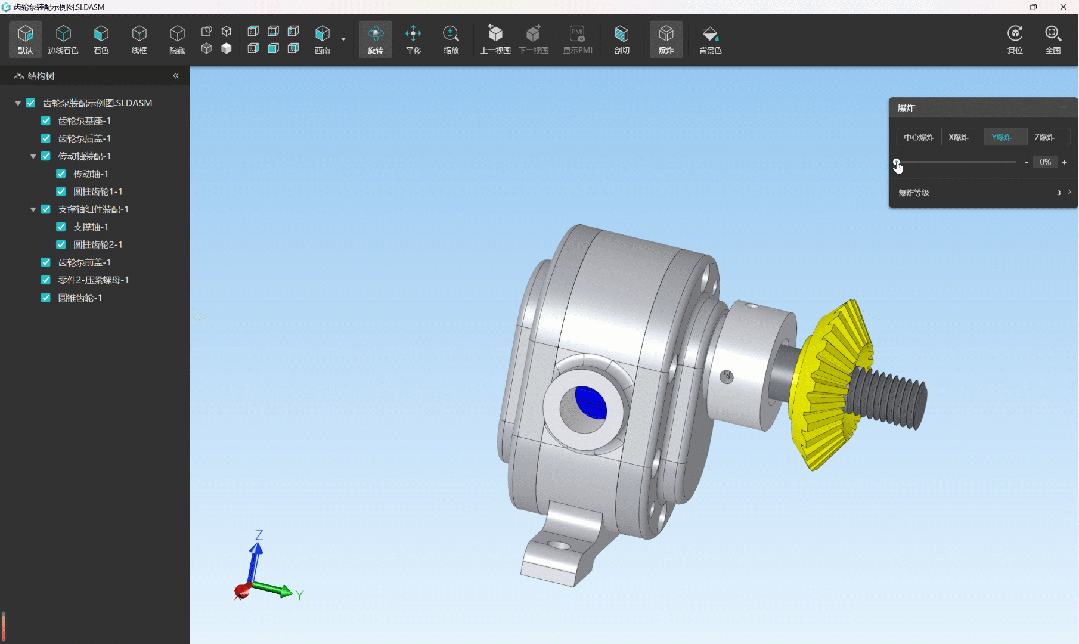
Task: Toggle the checkbox for 圆锥齿轮-1
Action: pos(46,298)
